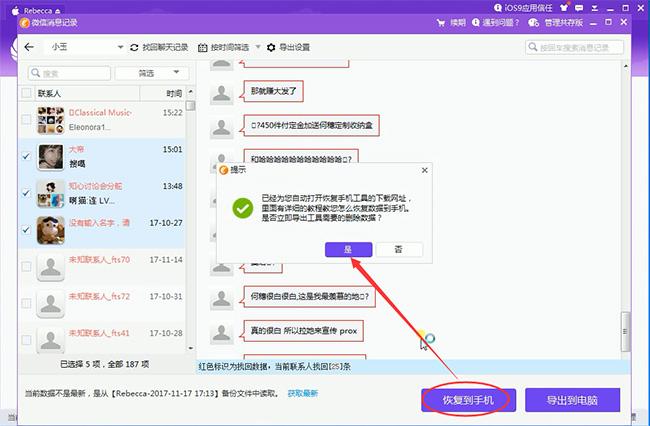Click the message record search field
The image size is (650, 426).
pos(575,47)
